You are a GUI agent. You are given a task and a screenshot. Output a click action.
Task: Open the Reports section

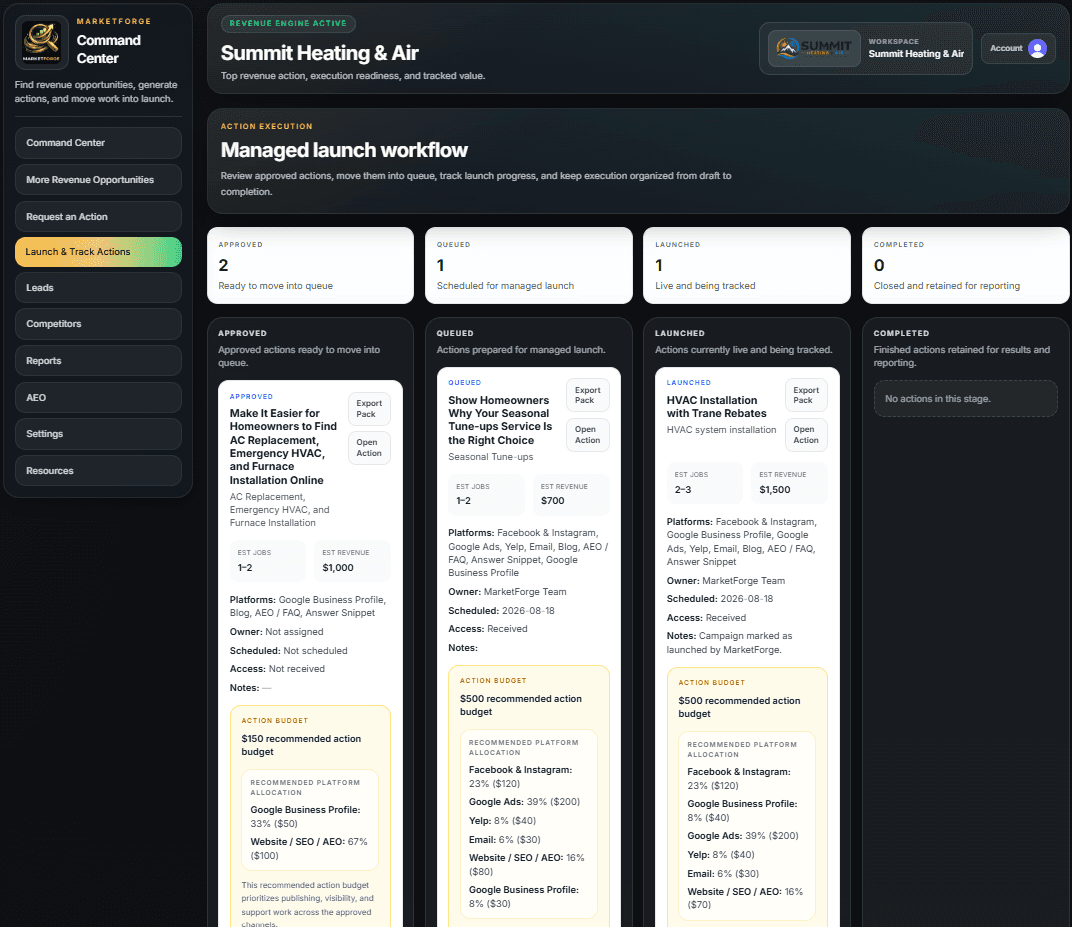(98, 361)
